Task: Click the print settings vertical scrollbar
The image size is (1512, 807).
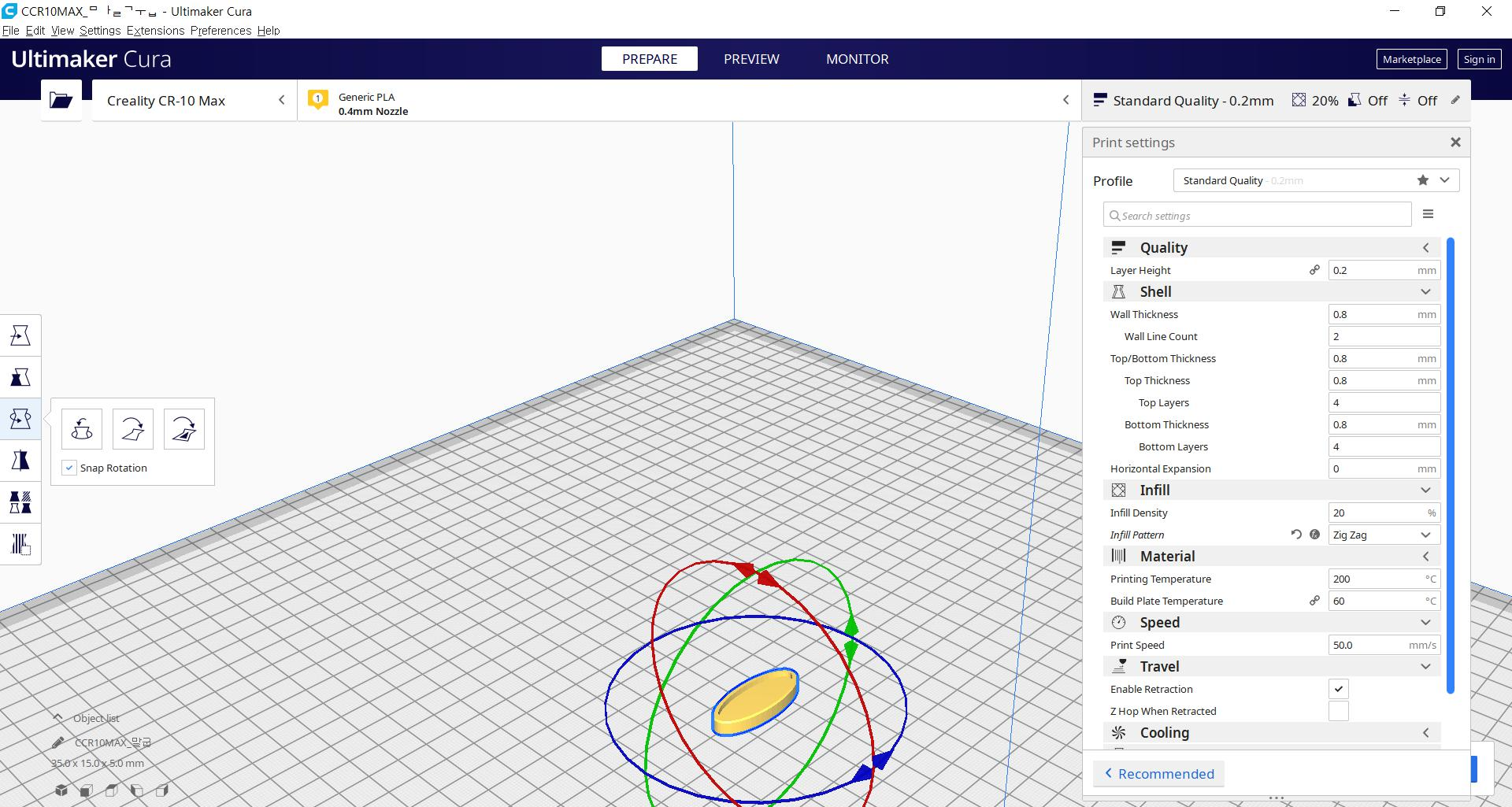Action: (1451, 465)
